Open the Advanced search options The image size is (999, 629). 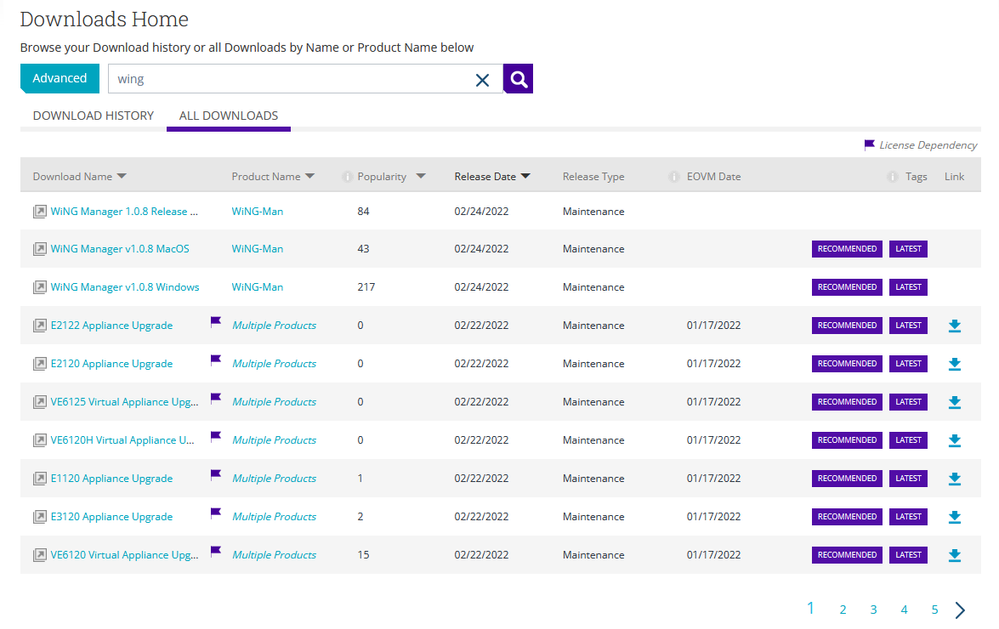60,78
